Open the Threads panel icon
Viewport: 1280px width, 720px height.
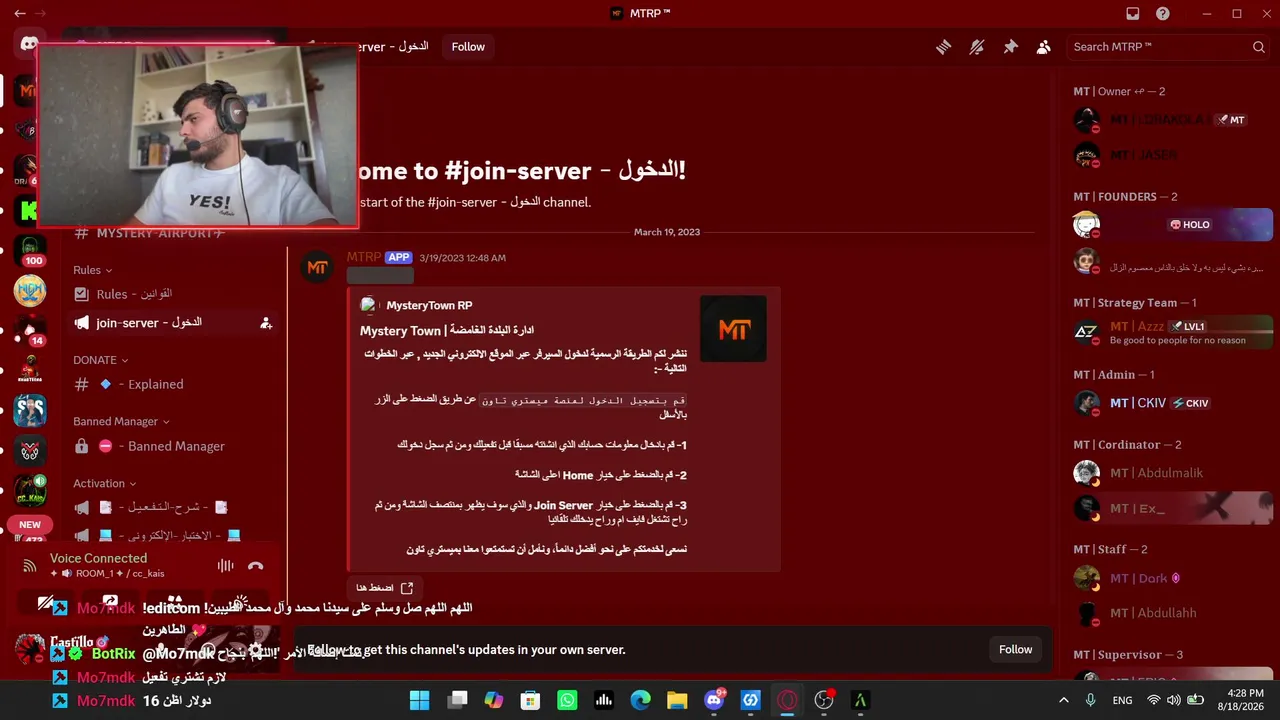pos(943,47)
